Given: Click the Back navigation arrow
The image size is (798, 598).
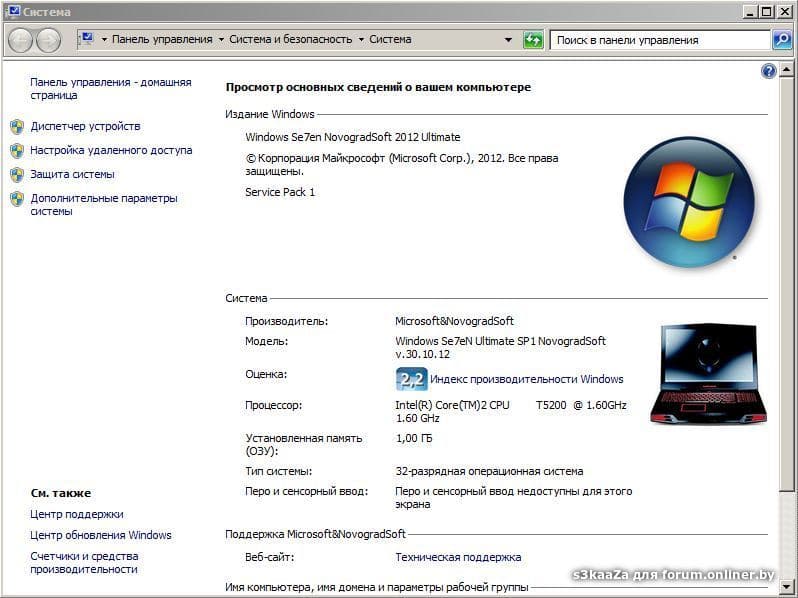Looking at the screenshot, I should tap(20, 40).
